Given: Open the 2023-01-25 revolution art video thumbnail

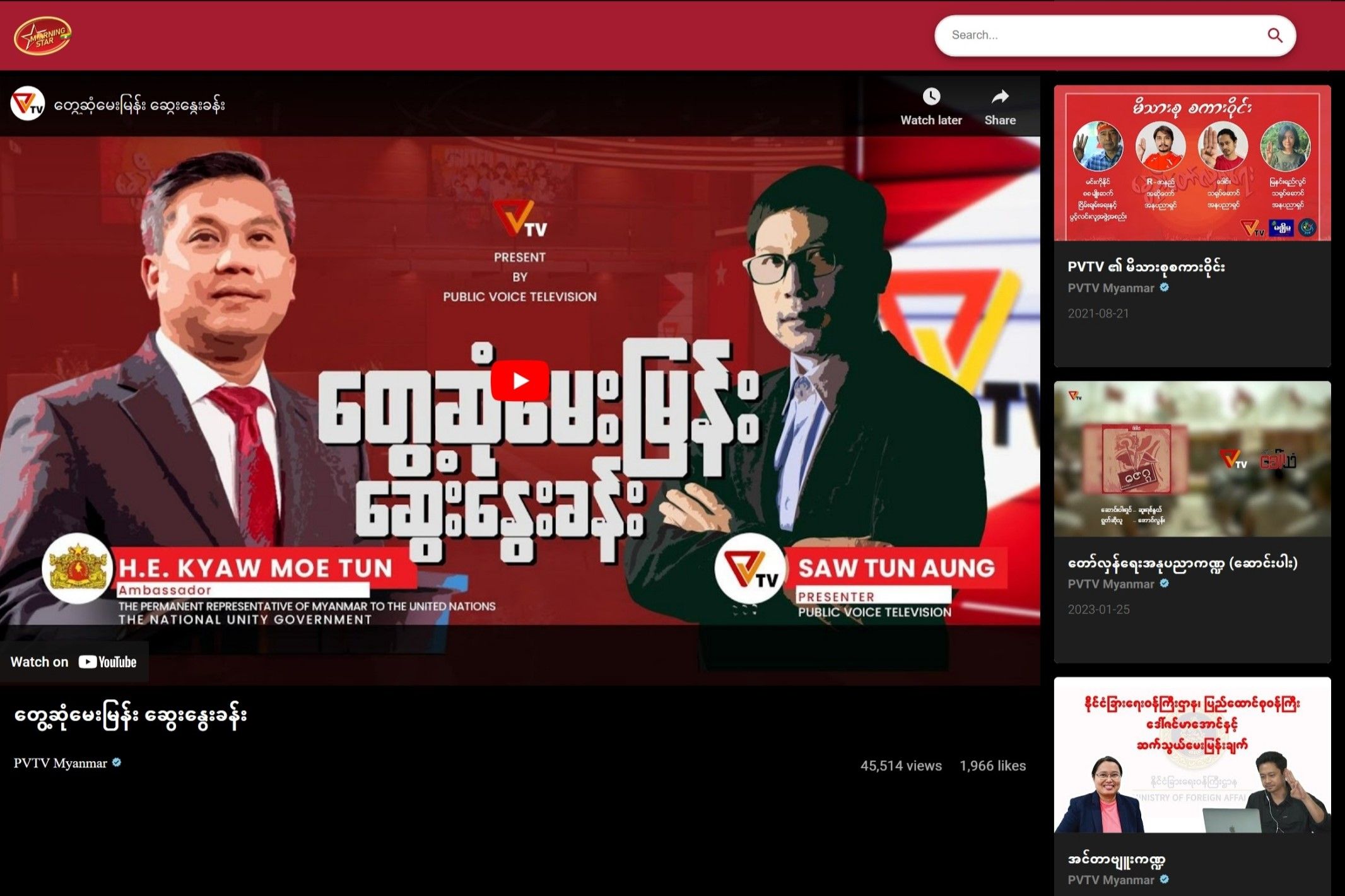Looking at the screenshot, I should pos(1192,459).
